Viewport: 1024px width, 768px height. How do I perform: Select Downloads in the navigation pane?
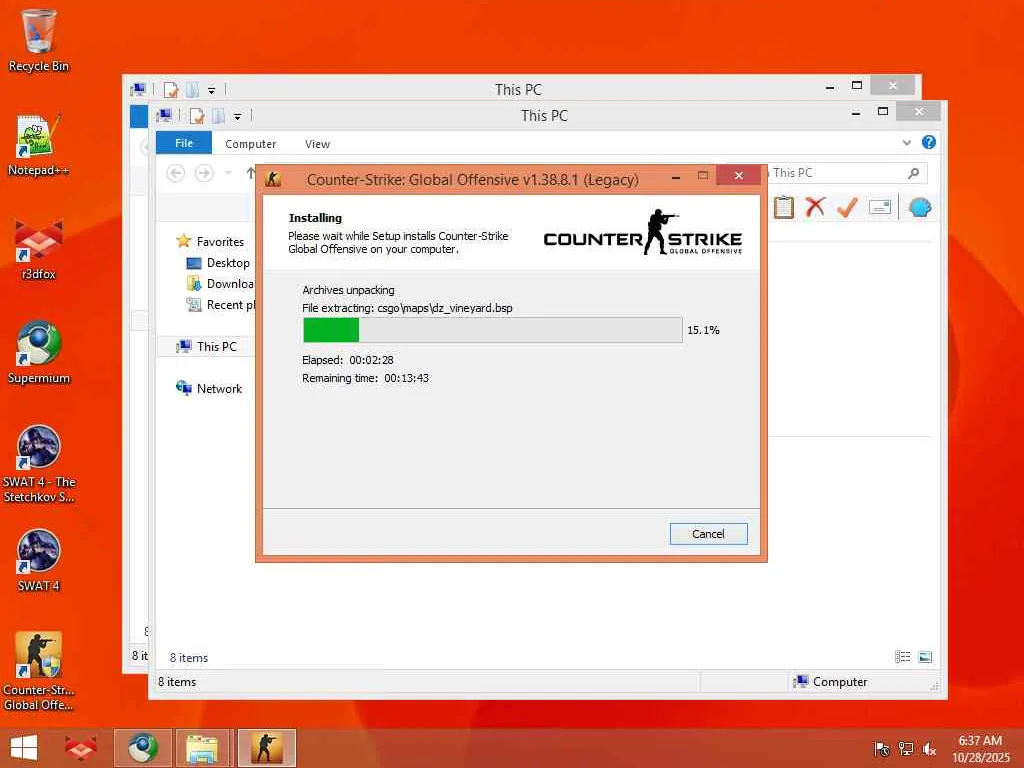pyautogui.click(x=221, y=283)
